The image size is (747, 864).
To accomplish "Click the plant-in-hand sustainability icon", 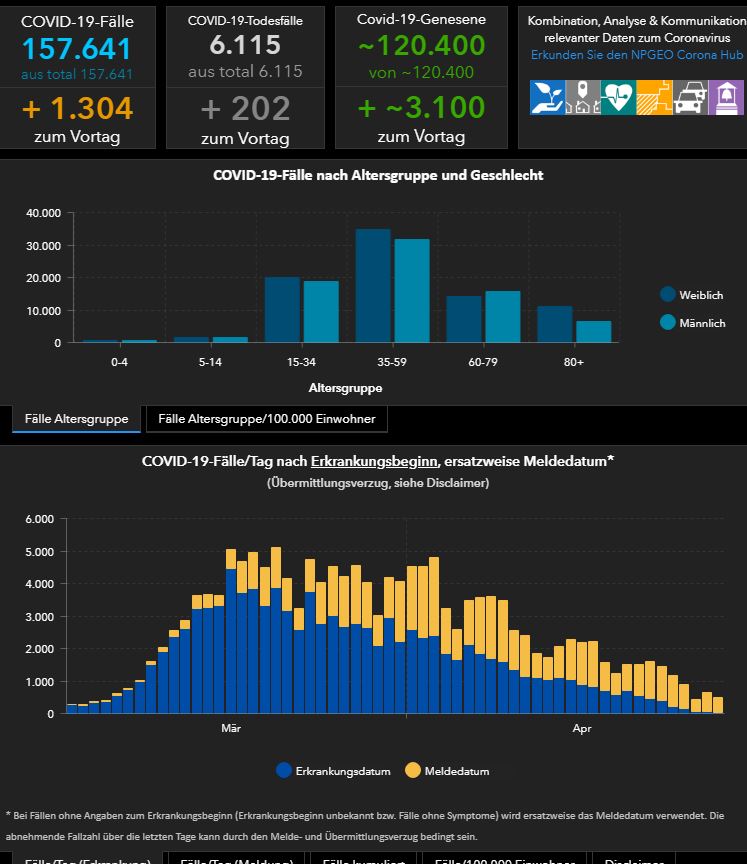I will (x=547, y=98).
